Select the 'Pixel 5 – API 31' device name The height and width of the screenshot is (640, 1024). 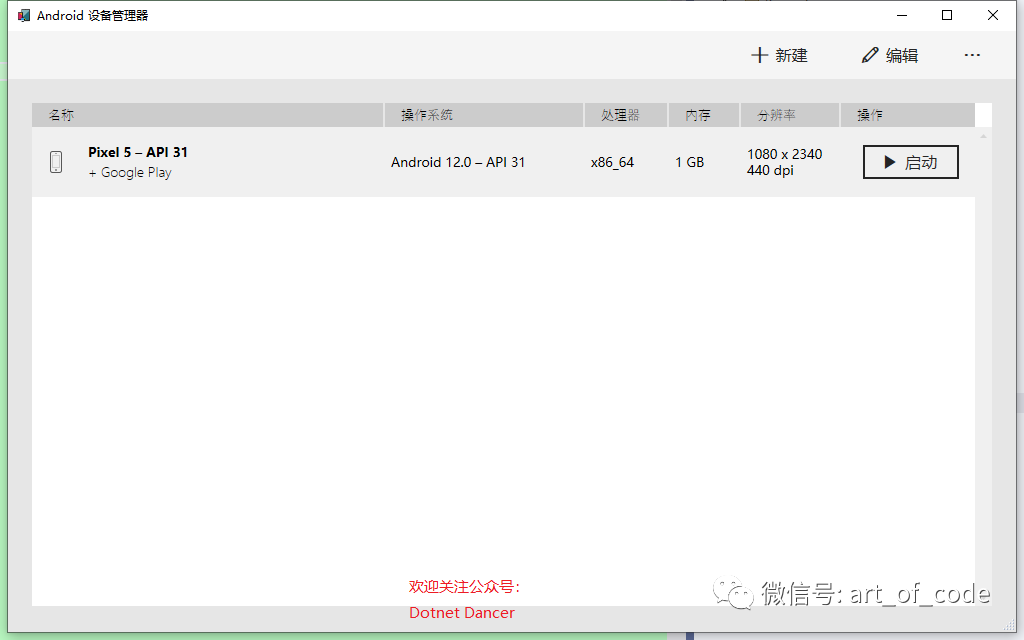tap(138, 152)
